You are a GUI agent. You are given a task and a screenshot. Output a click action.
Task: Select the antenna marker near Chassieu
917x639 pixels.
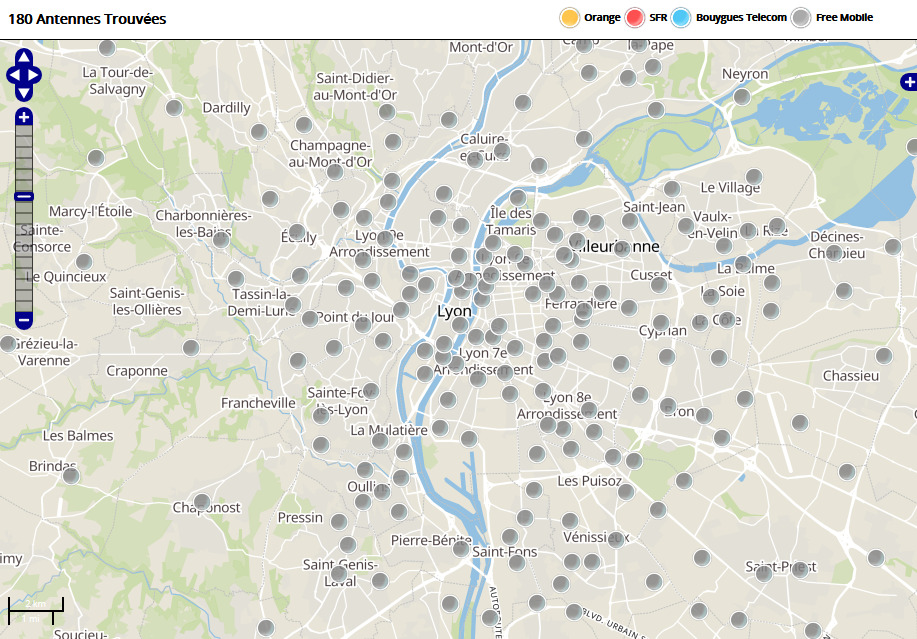(x=884, y=355)
